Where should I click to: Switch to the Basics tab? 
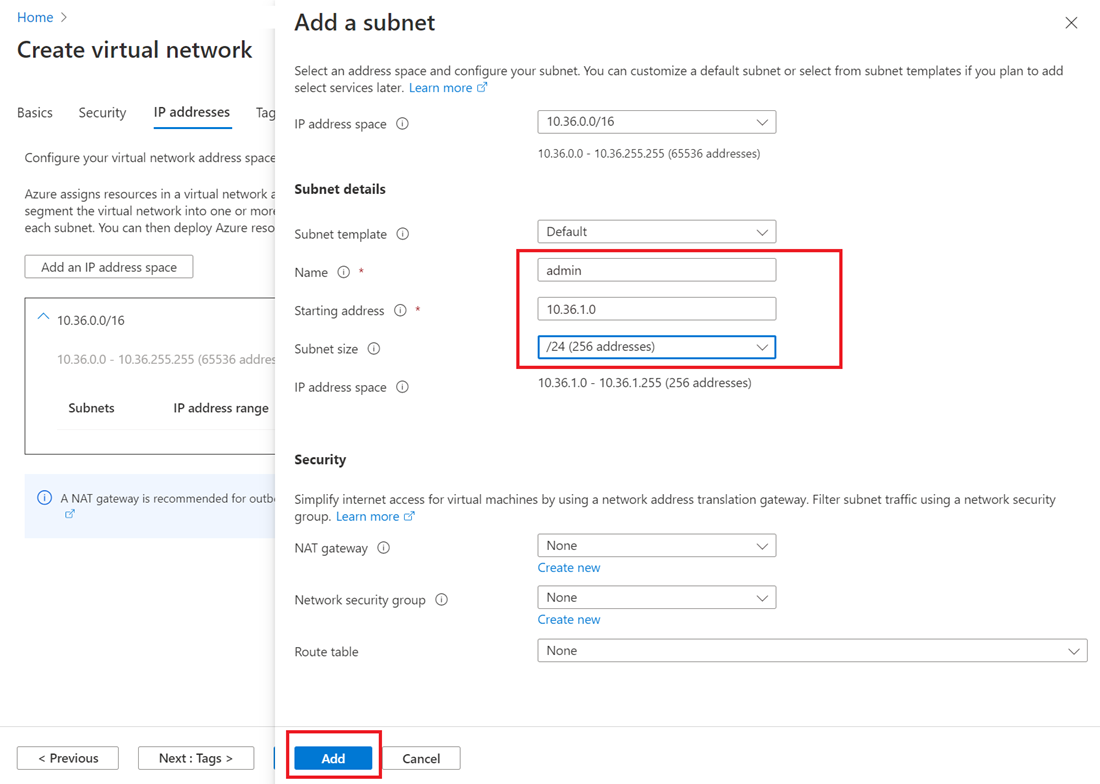34,112
